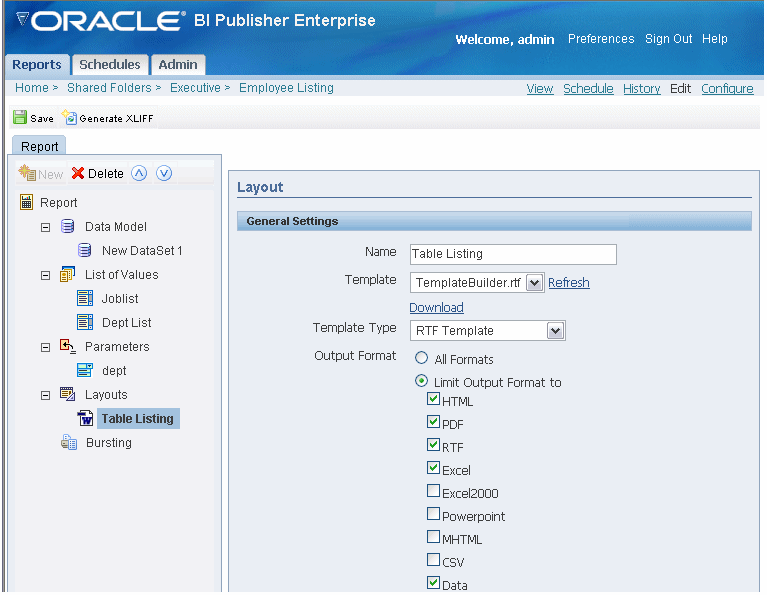Switch to the Reports tab
Viewport: 767px width, 595px height.
tap(37, 65)
